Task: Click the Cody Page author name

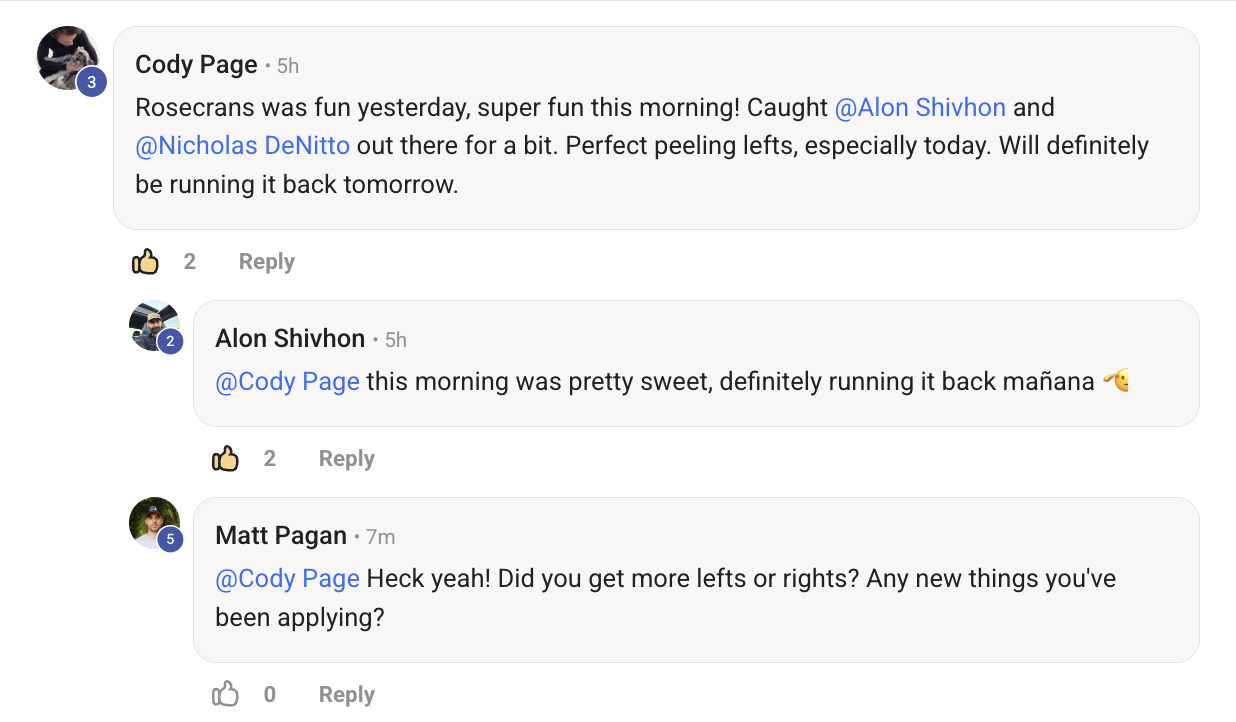Action: (196, 65)
